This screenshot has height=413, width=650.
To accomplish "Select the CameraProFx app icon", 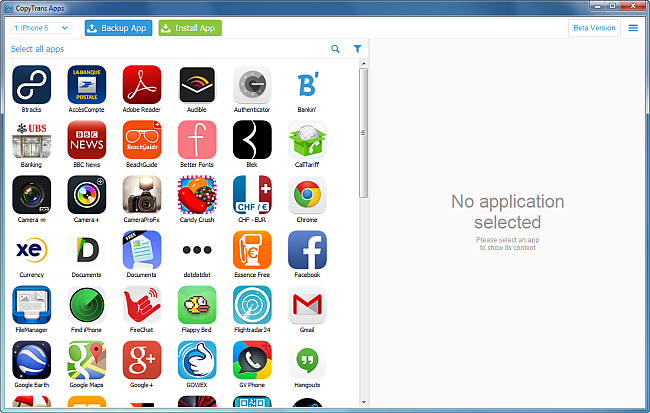I will (142, 195).
